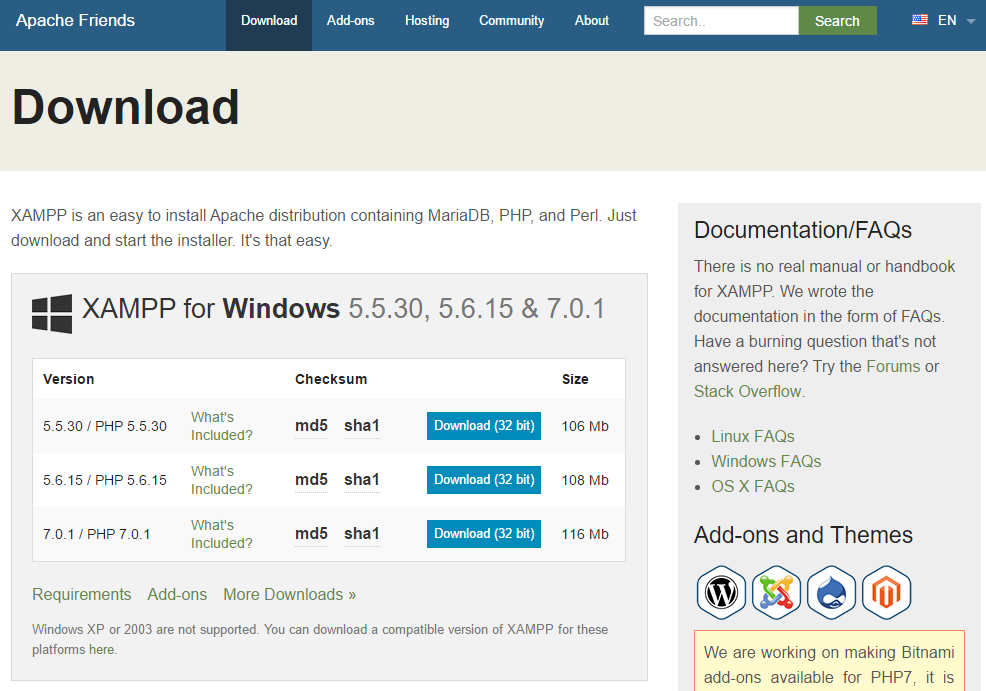Open OS X FAQs
Screen dimensions: 986x691
tap(753, 487)
